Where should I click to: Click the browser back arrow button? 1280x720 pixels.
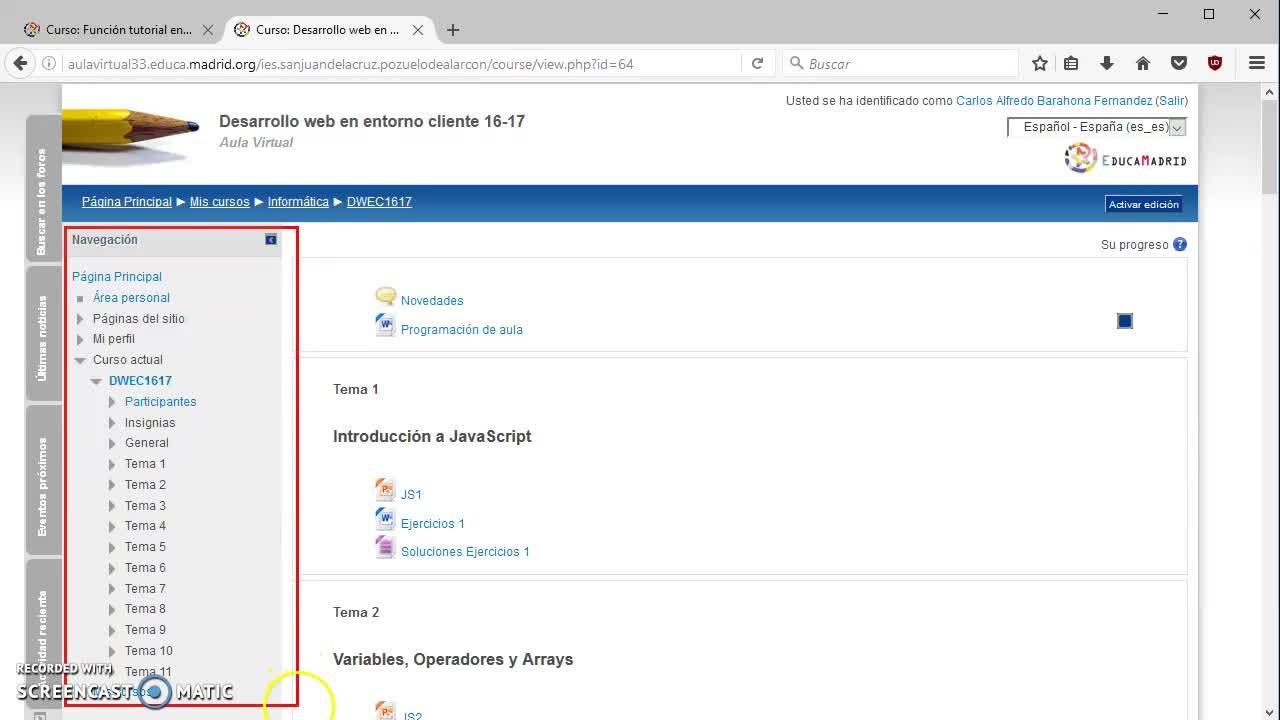pyautogui.click(x=20, y=63)
